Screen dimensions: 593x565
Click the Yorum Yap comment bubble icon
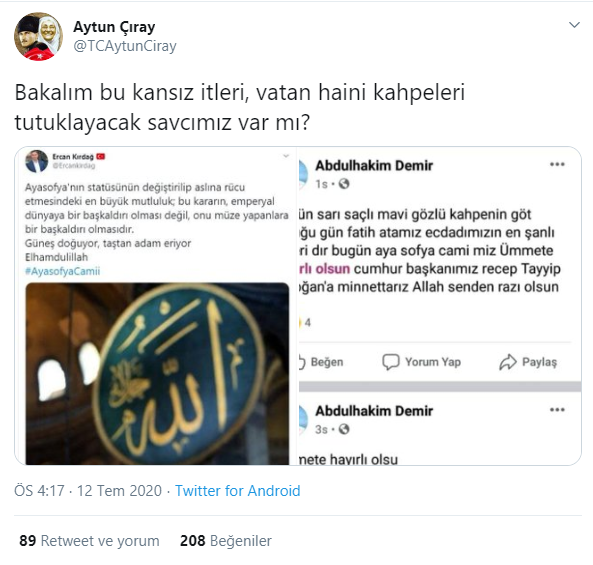pos(391,362)
